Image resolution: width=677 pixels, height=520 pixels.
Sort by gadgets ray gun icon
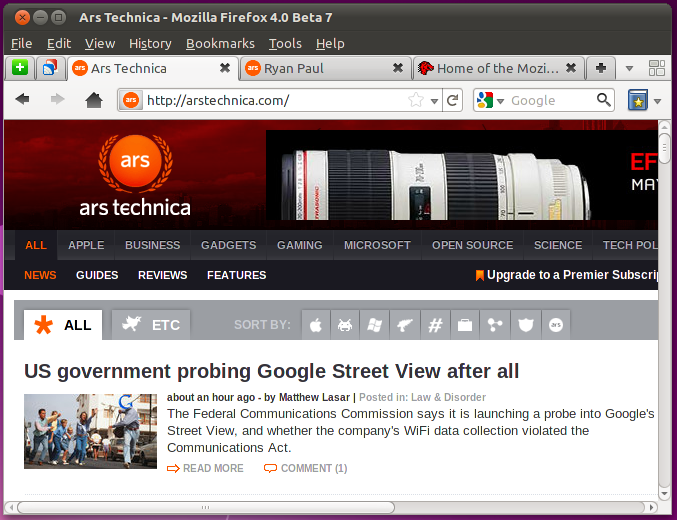[x=405, y=325]
